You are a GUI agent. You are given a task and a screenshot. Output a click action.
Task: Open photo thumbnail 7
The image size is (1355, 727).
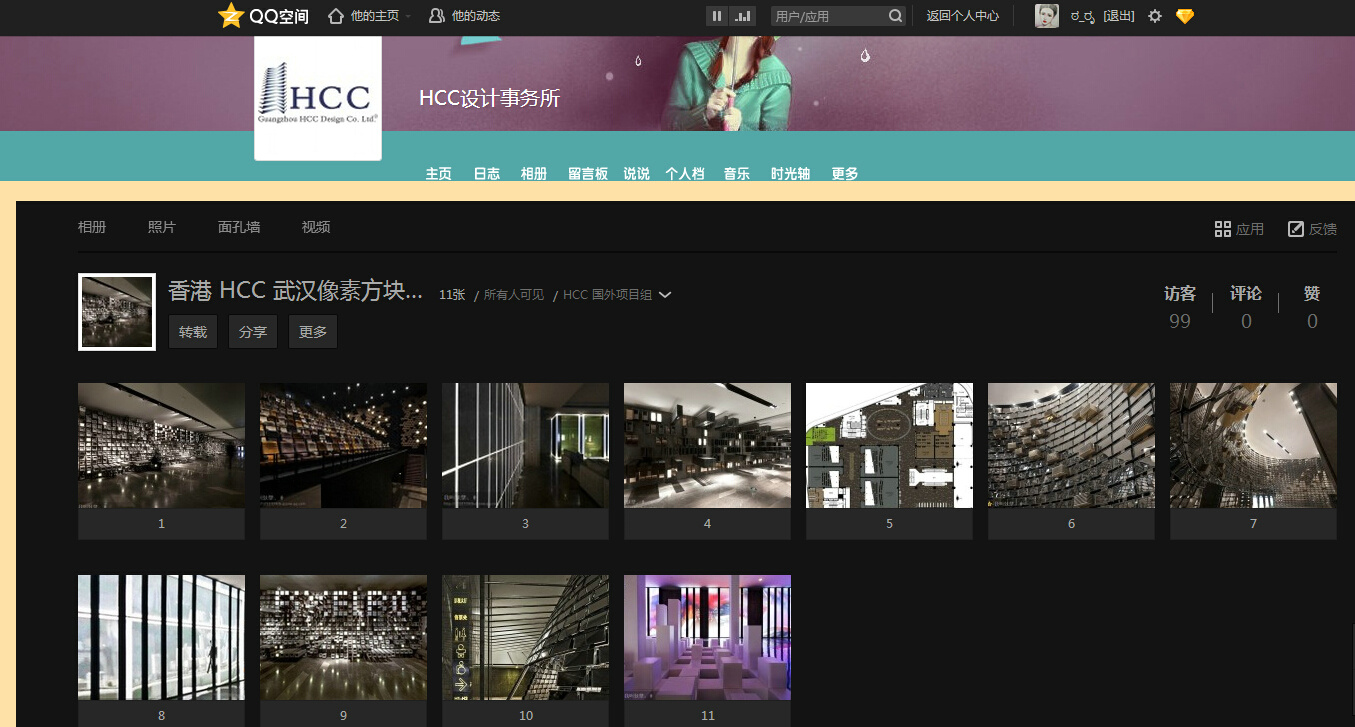1253,445
